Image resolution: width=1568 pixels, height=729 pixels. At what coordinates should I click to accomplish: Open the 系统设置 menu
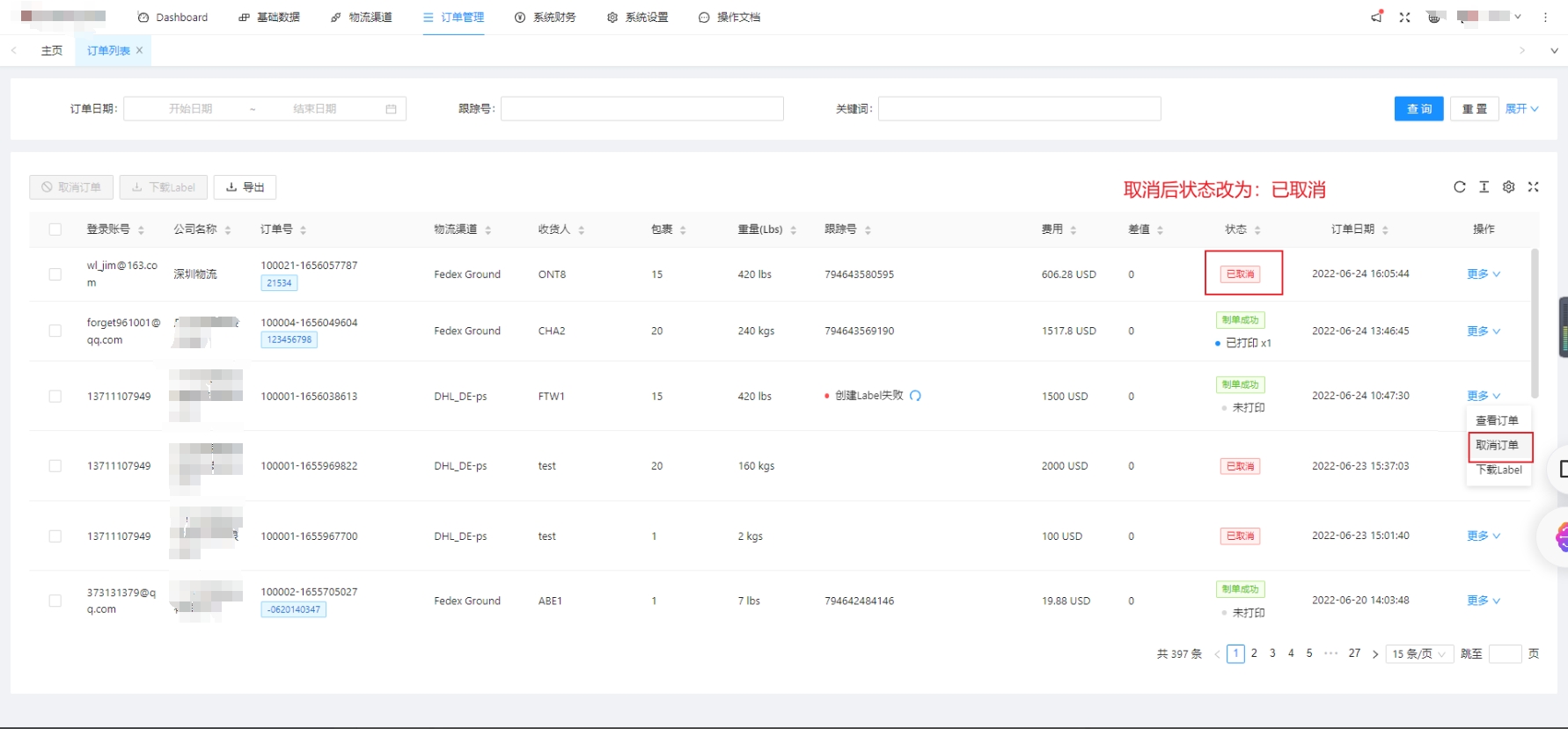tap(638, 18)
